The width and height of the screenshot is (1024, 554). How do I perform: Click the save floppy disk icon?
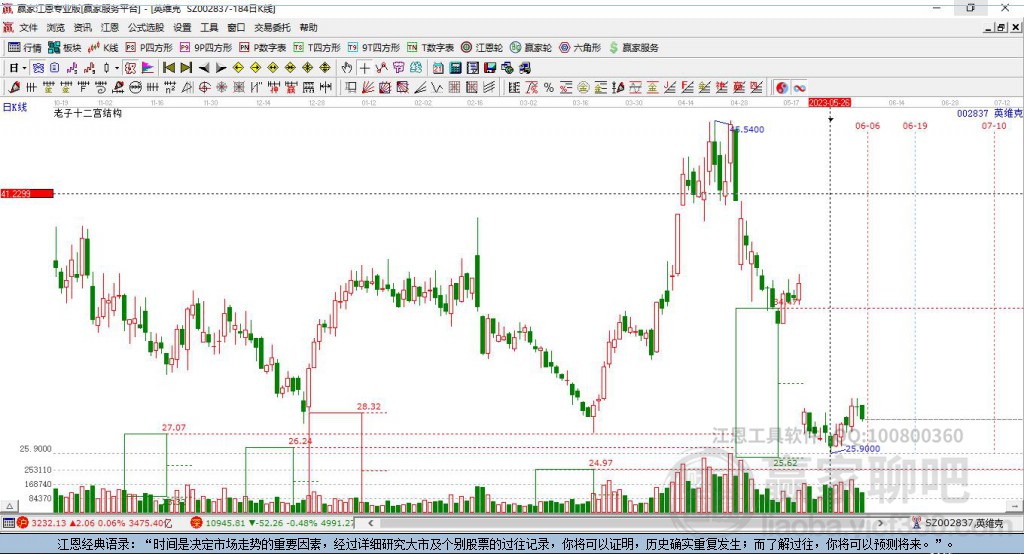pyautogui.click(x=491, y=68)
